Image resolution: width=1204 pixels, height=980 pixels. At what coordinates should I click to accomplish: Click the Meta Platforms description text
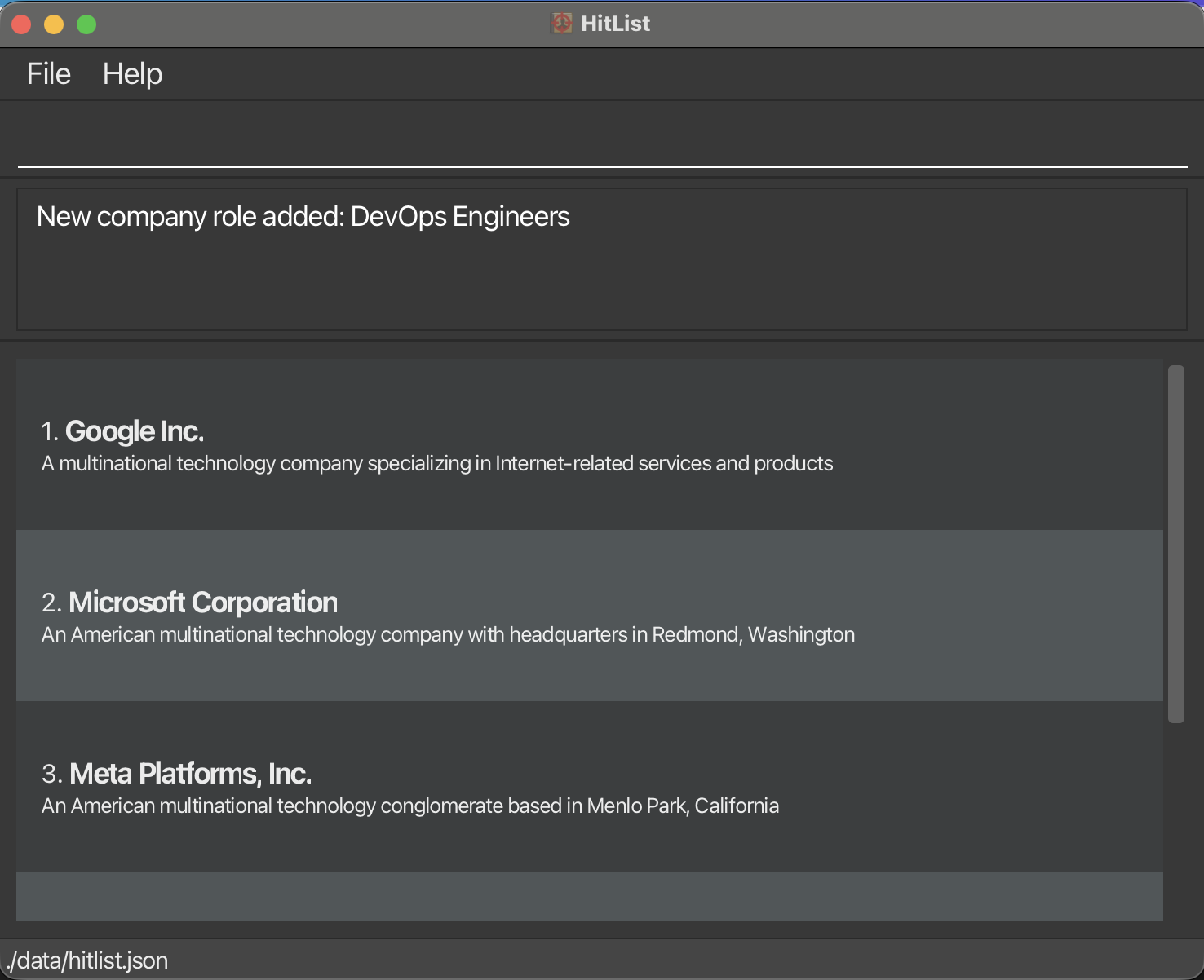pyautogui.click(x=409, y=806)
